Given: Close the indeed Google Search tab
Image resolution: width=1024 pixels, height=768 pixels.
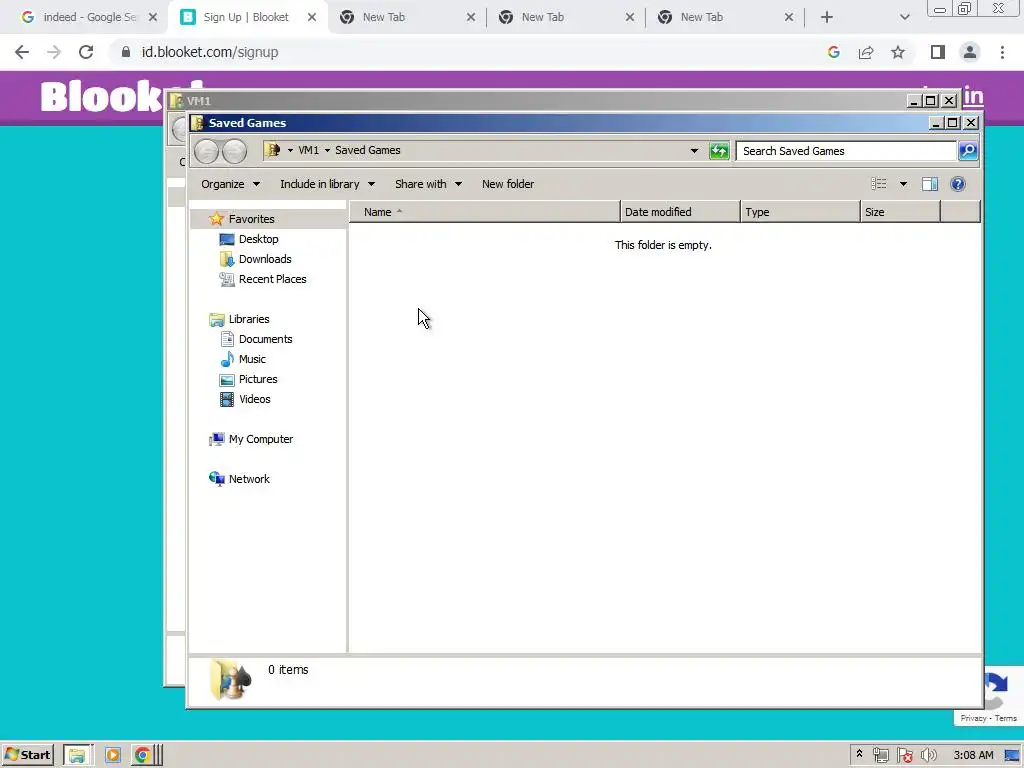Looking at the screenshot, I should tap(153, 17).
